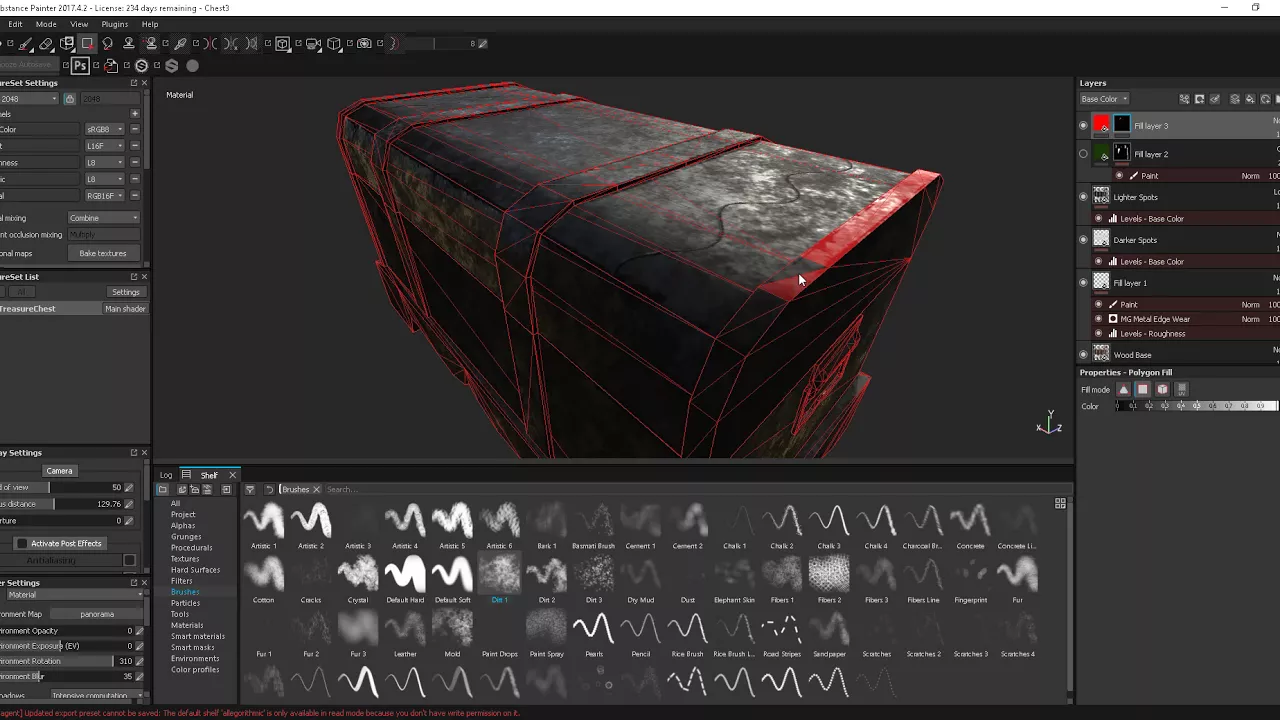Hide Lighter Spots layer

pos(1083,197)
